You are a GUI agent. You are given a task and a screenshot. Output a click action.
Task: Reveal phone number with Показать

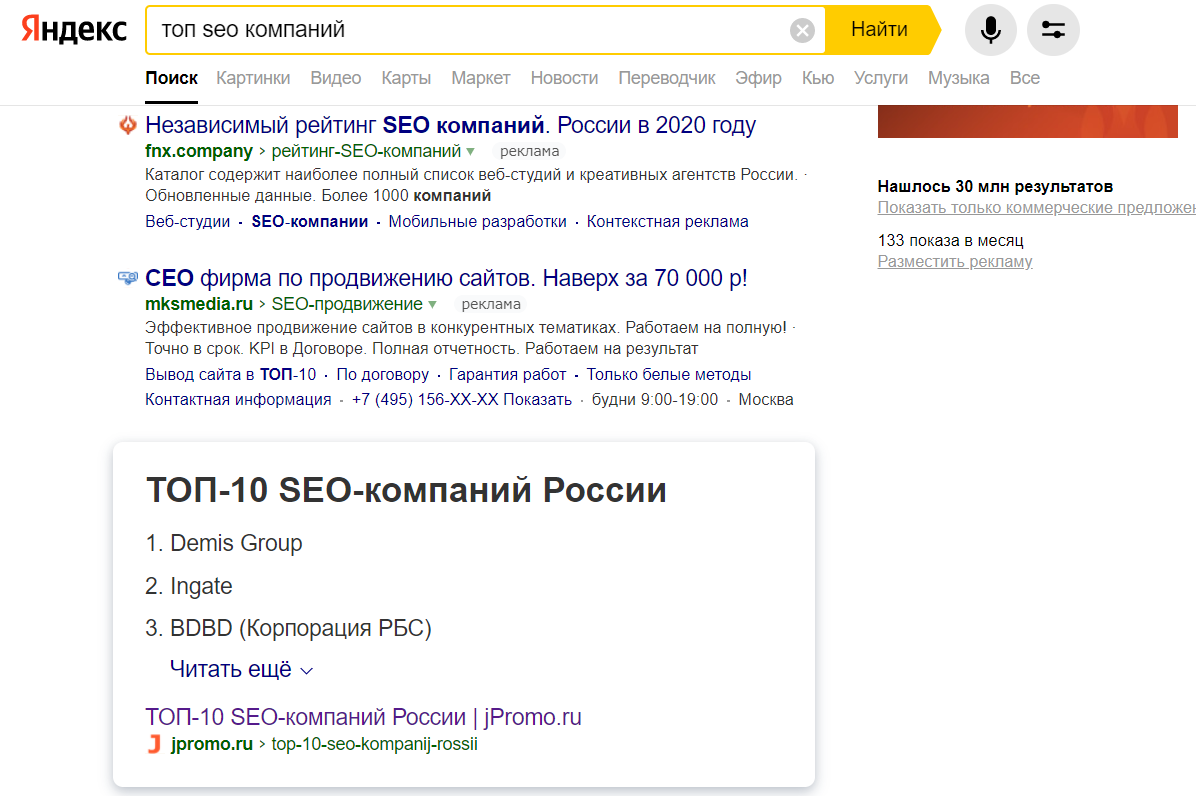(x=537, y=400)
